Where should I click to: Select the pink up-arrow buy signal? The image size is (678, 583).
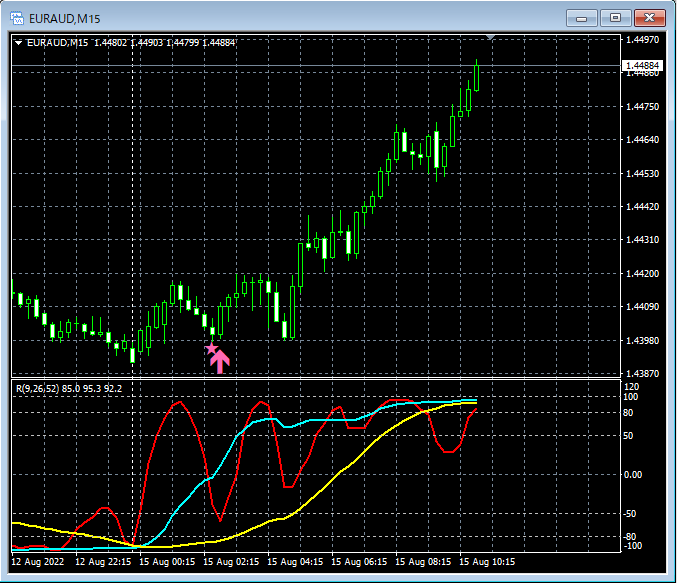(220, 362)
